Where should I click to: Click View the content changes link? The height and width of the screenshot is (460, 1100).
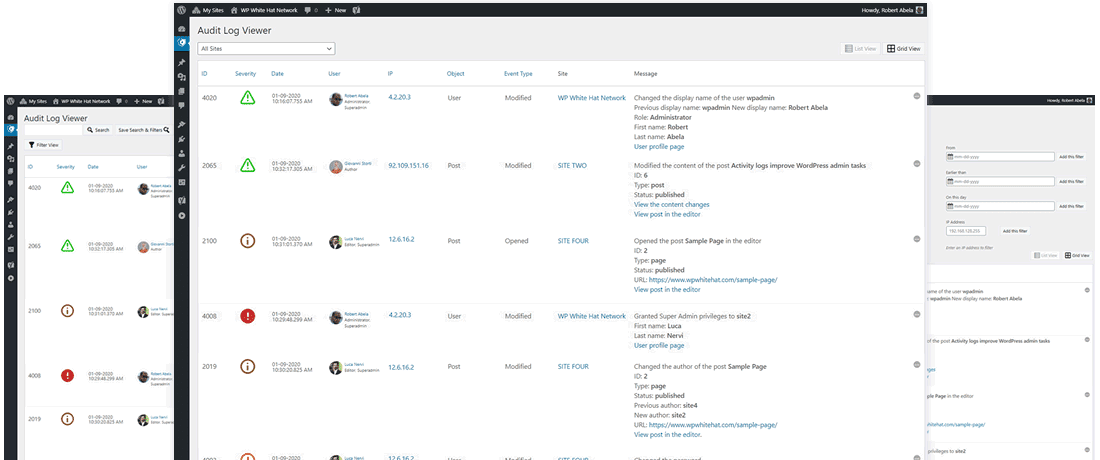click(671, 204)
